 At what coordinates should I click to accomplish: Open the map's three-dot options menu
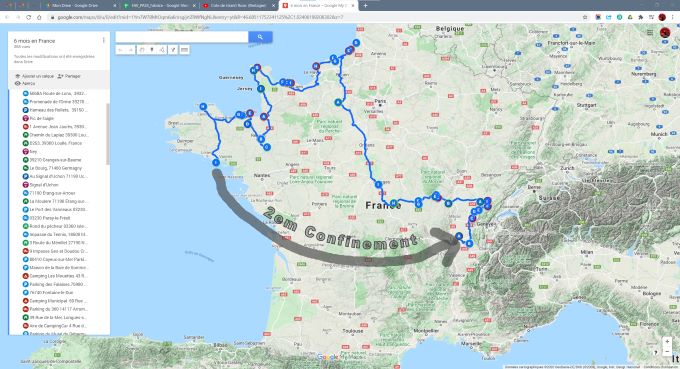(x=103, y=40)
